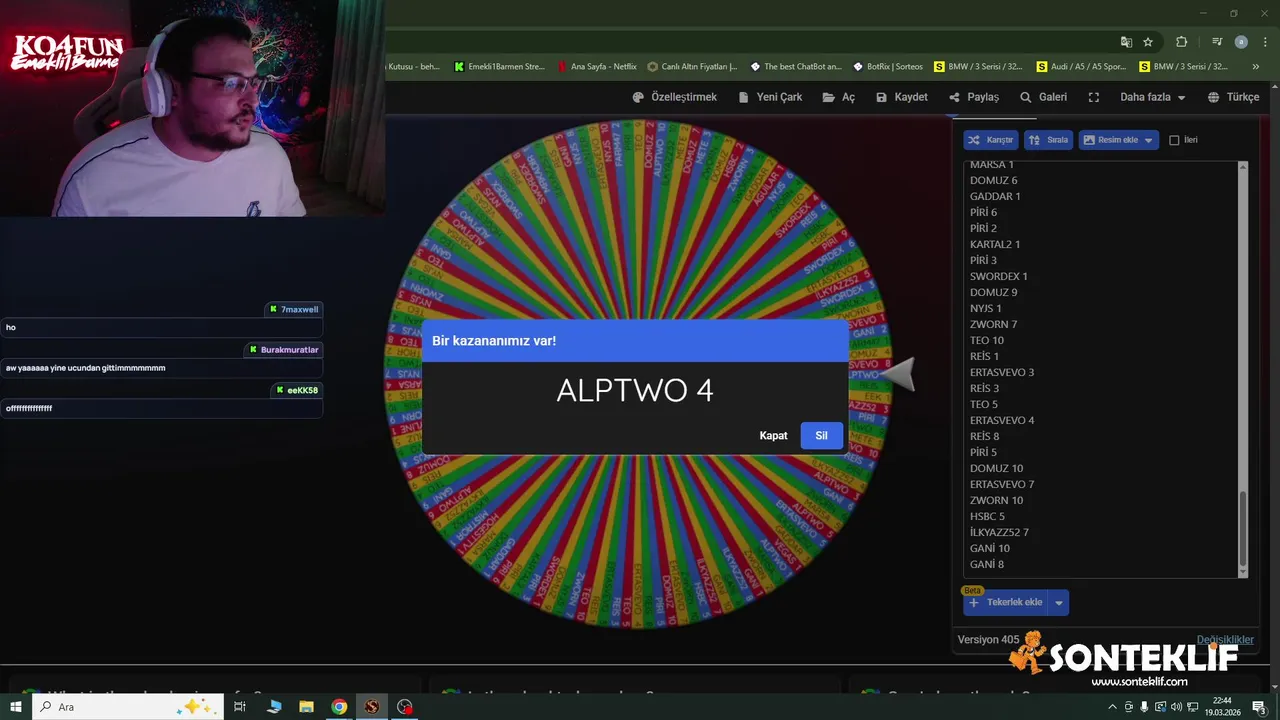Open the Chrome profile avatar
The image size is (1280, 720).
(x=1241, y=42)
